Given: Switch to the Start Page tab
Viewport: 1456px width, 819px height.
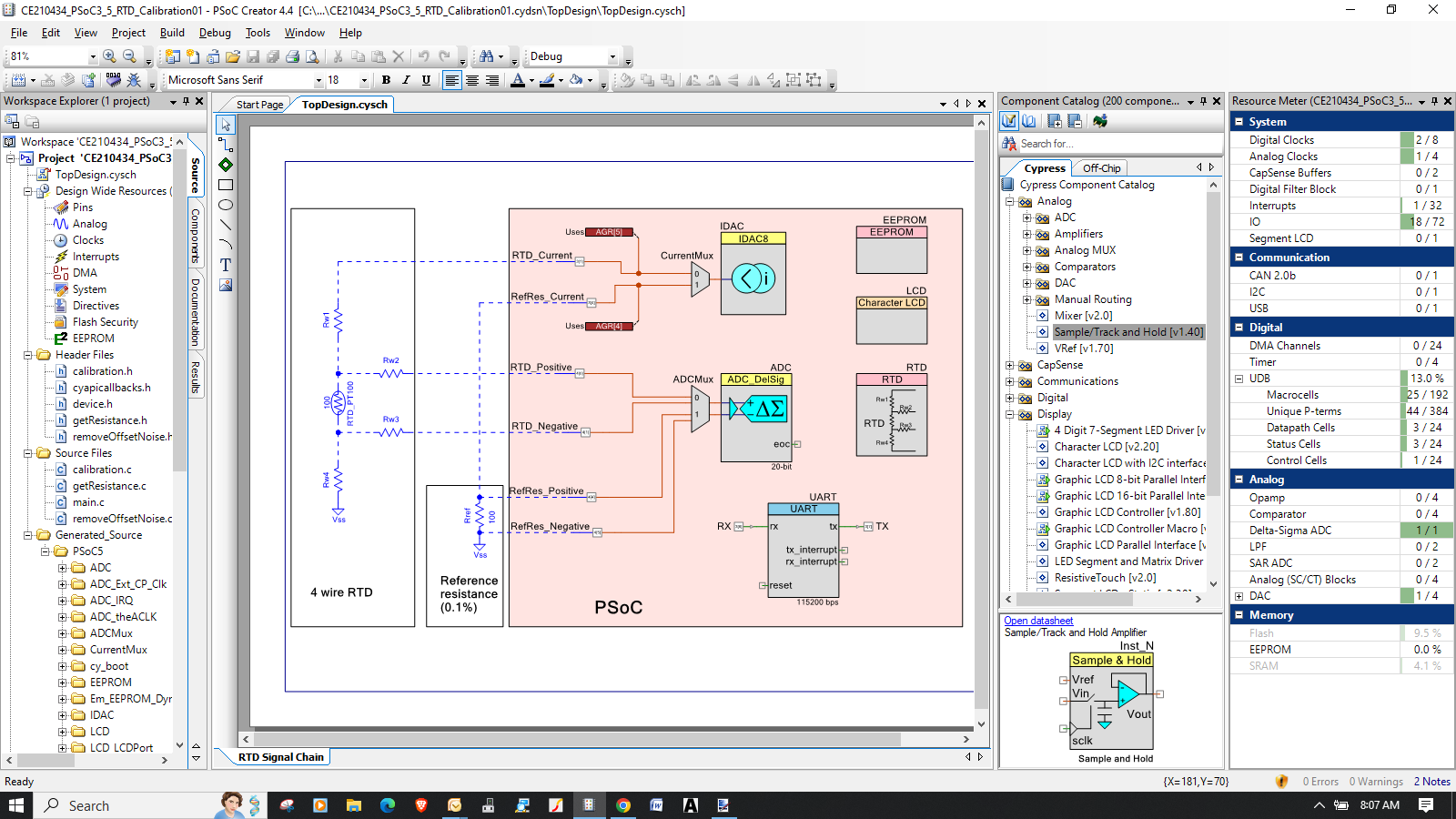Looking at the screenshot, I should [259, 105].
